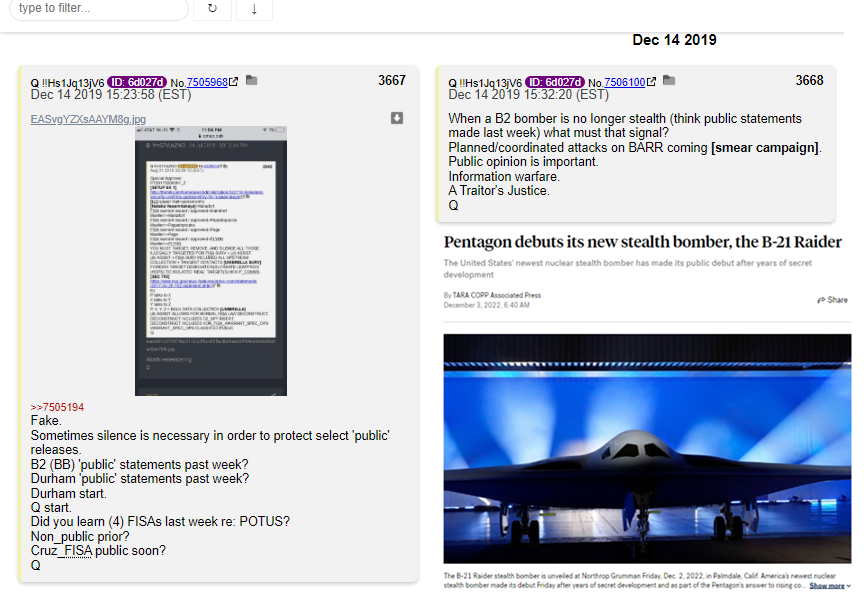
Task: Click the Dec 14 2019 date heading
Action: [674, 40]
